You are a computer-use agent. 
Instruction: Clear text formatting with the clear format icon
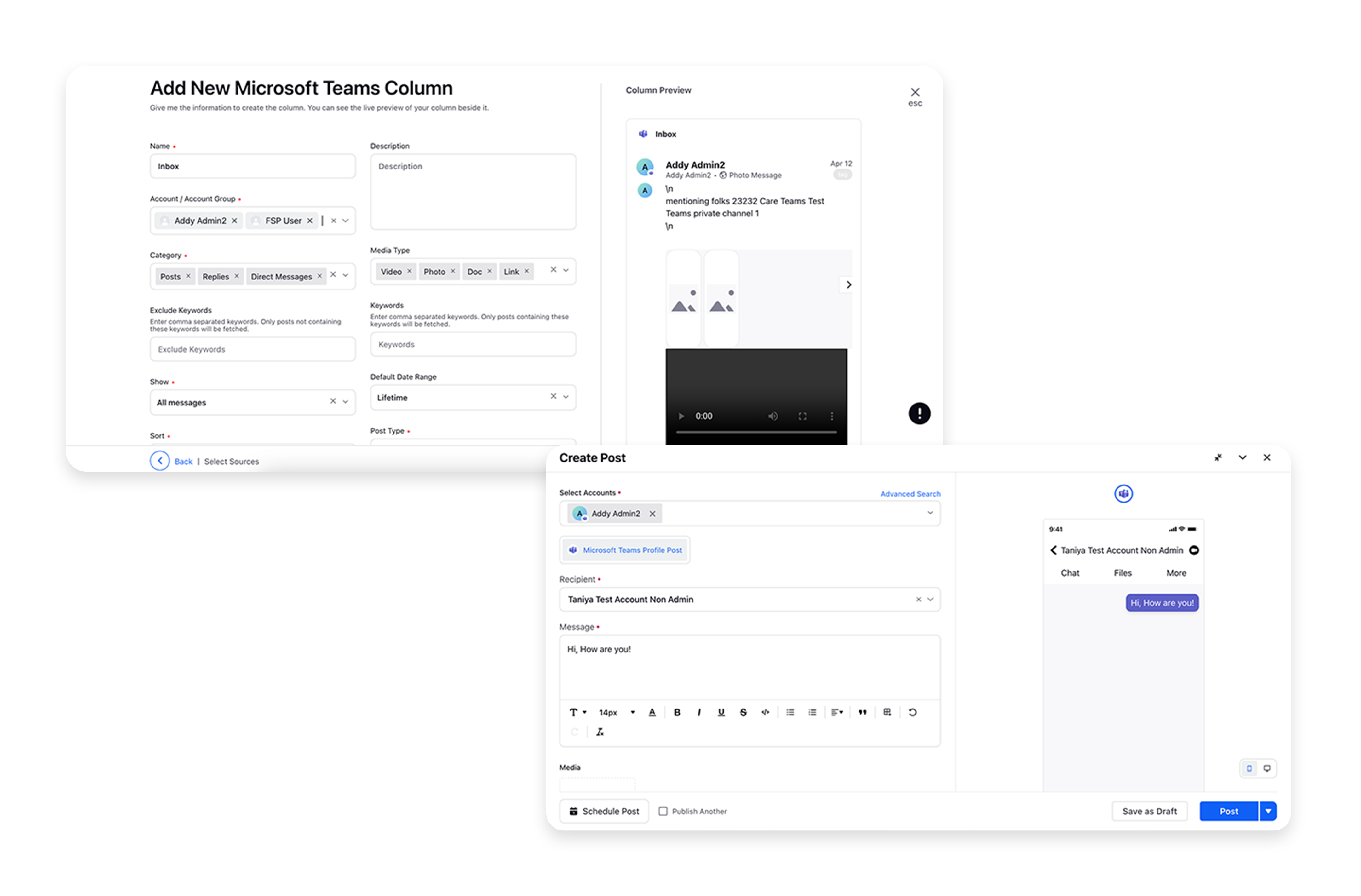point(599,732)
